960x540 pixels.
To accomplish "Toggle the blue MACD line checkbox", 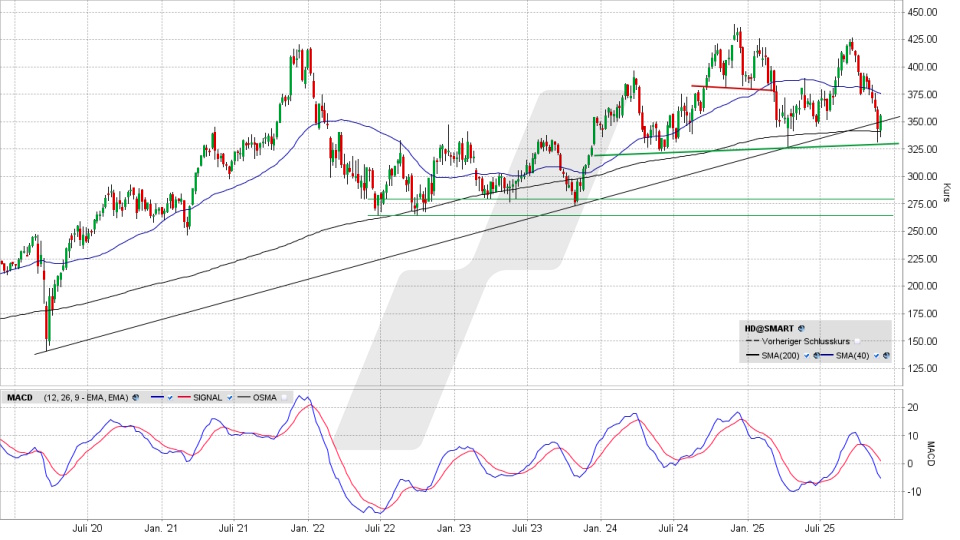I will coord(170,397).
